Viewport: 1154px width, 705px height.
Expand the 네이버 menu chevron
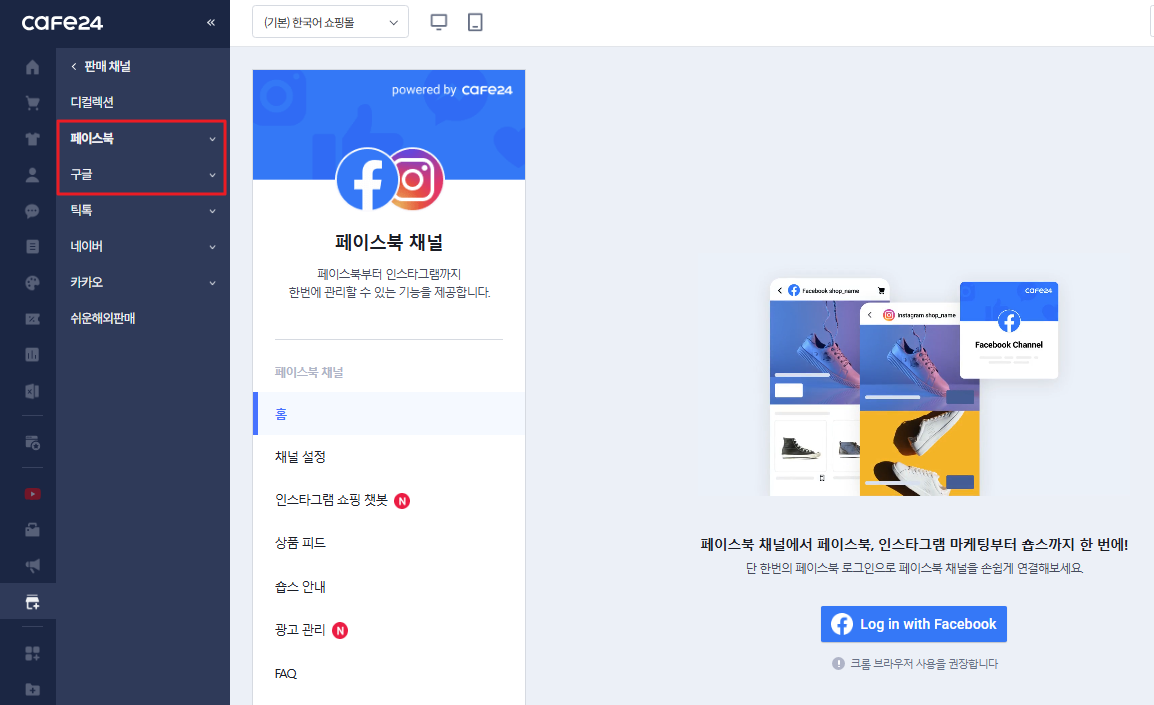213,247
